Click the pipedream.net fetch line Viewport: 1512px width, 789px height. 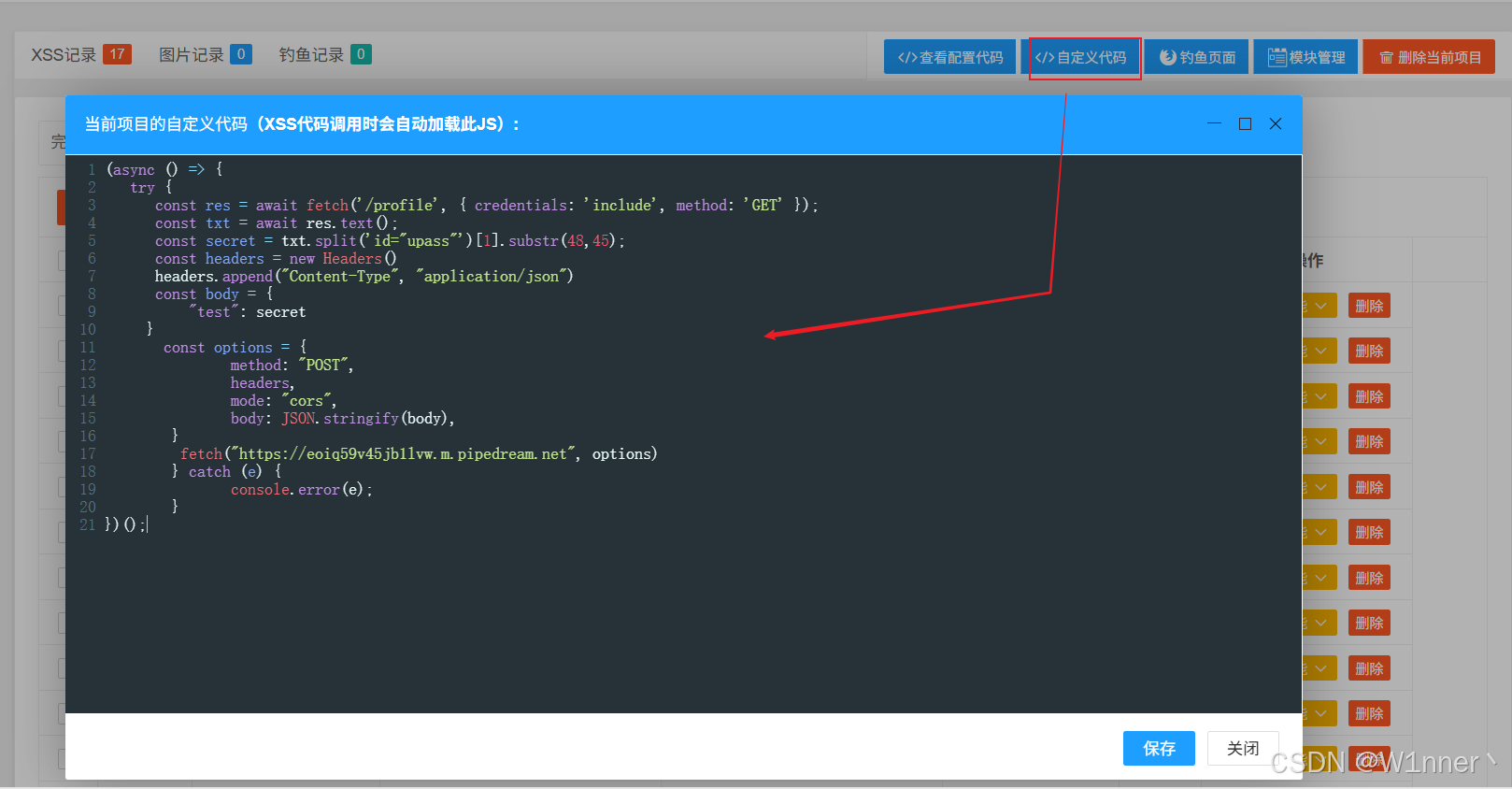coord(419,453)
